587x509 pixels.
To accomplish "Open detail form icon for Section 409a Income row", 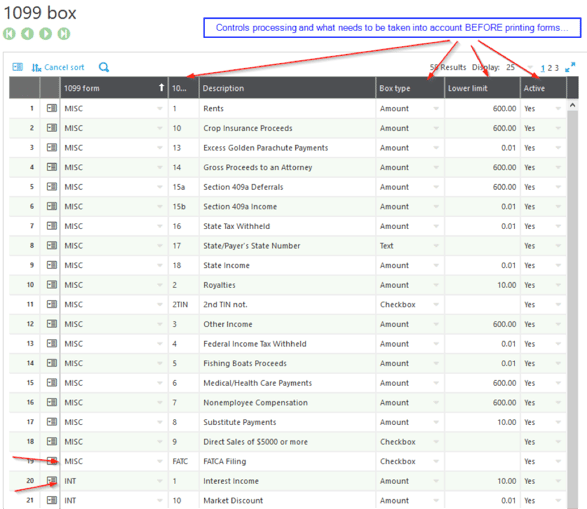I will (x=52, y=206).
